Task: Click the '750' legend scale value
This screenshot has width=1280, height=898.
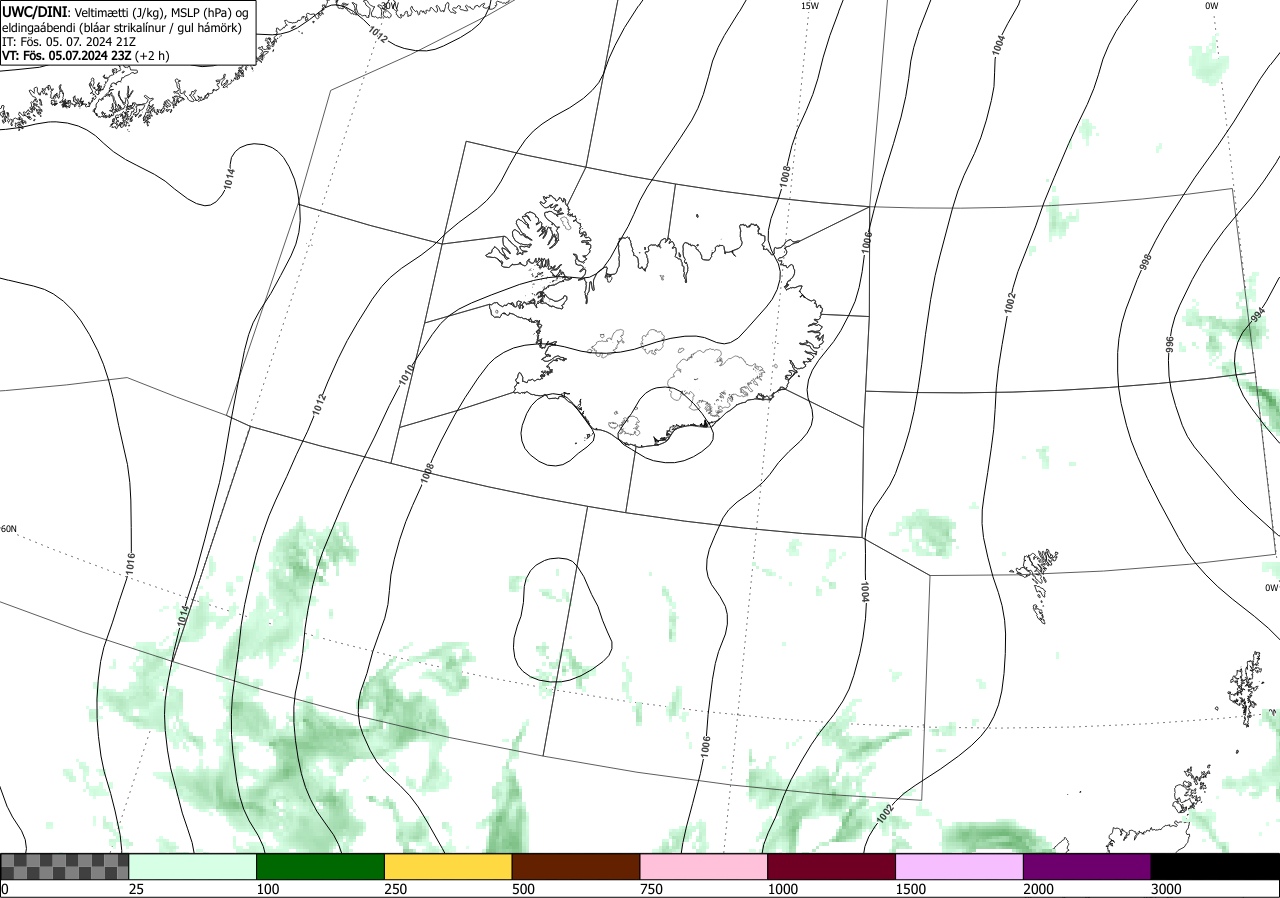Action: point(652,889)
